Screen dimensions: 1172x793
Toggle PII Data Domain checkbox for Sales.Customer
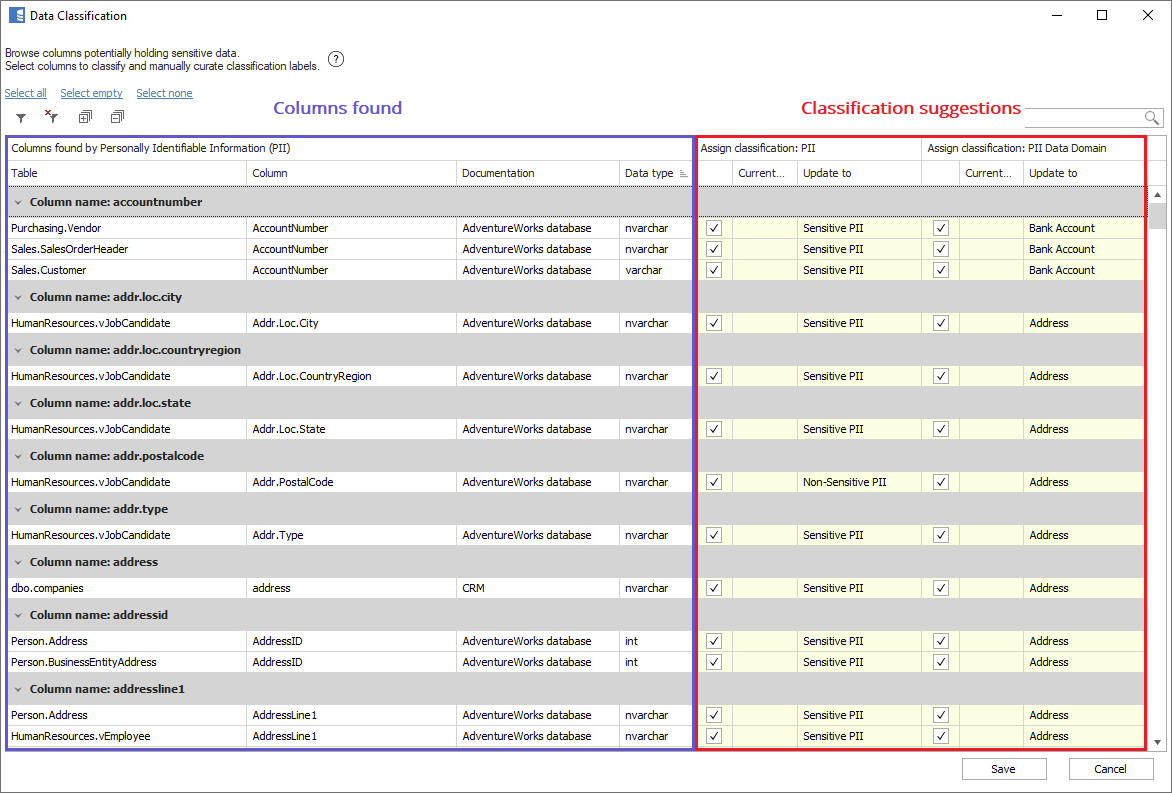coord(940,270)
